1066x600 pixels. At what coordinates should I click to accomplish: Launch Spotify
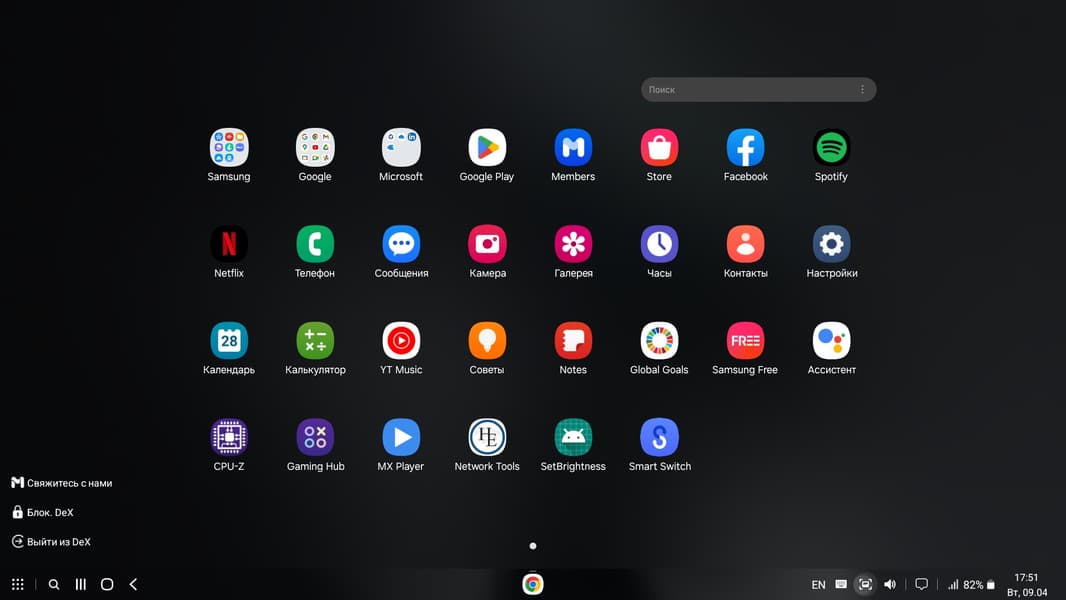pos(831,147)
